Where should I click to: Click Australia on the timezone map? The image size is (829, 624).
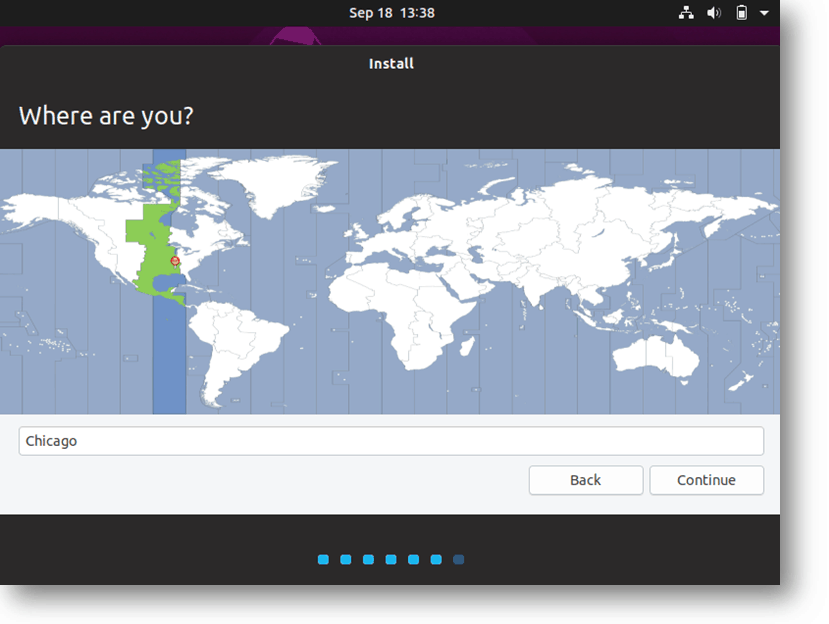click(656, 356)
